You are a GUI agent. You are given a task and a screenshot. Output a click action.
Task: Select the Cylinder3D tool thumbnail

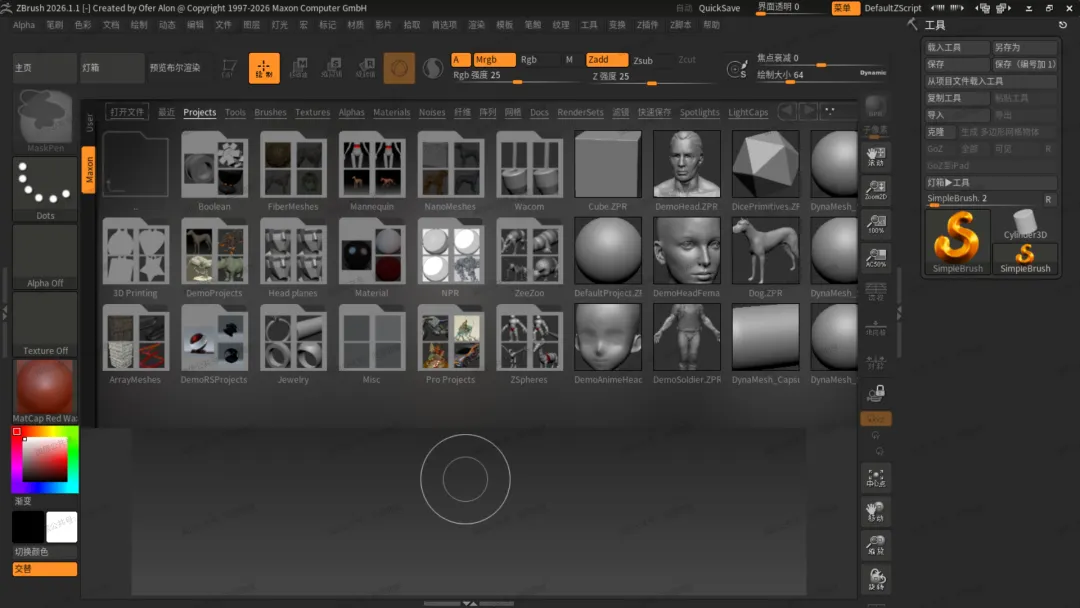point(1025,224)
